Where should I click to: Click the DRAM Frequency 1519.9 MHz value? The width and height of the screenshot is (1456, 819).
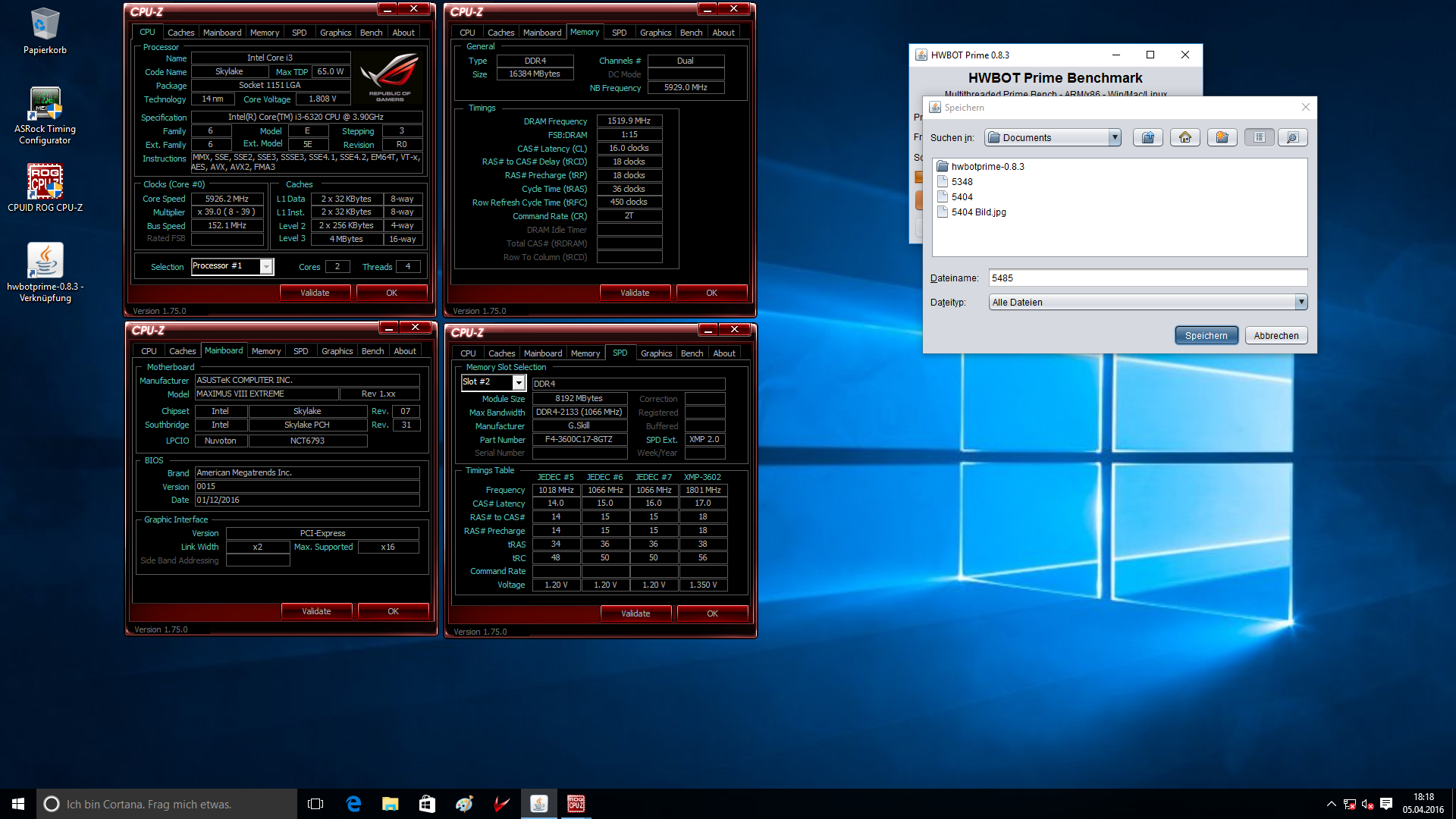pos(629,121)
